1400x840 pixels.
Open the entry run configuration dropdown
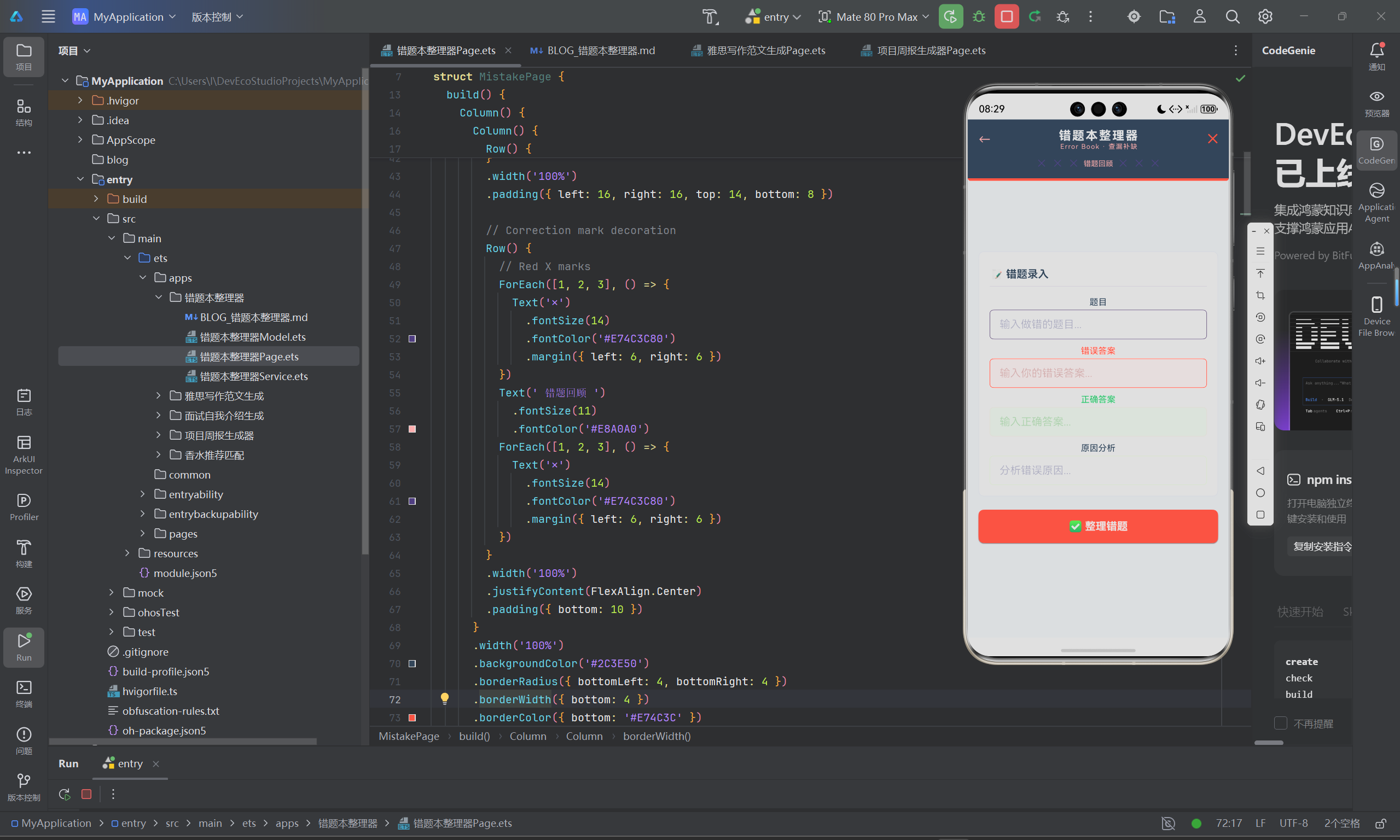(x=774, y=17)
